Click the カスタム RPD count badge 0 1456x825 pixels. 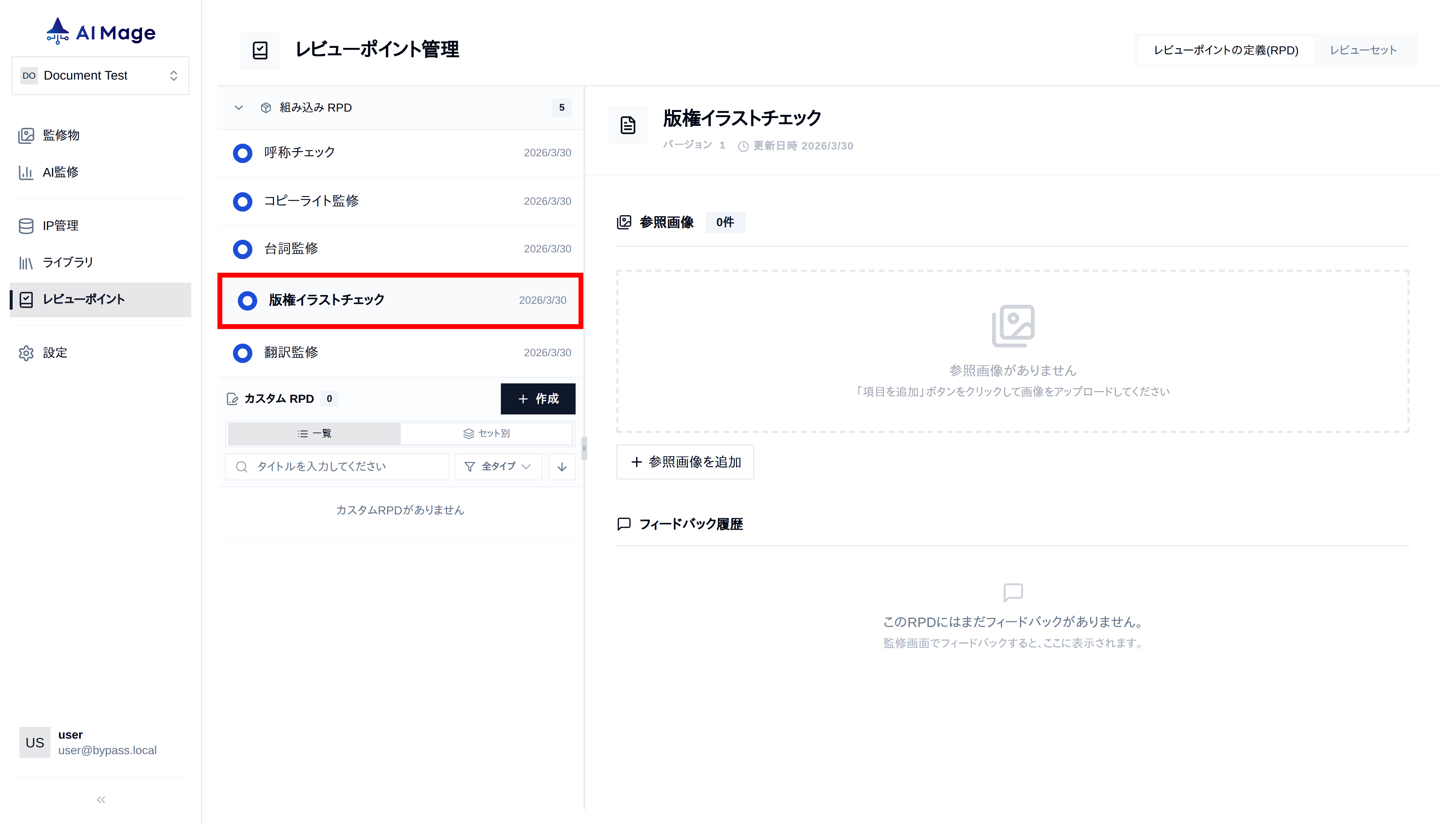tap(329, 399)
